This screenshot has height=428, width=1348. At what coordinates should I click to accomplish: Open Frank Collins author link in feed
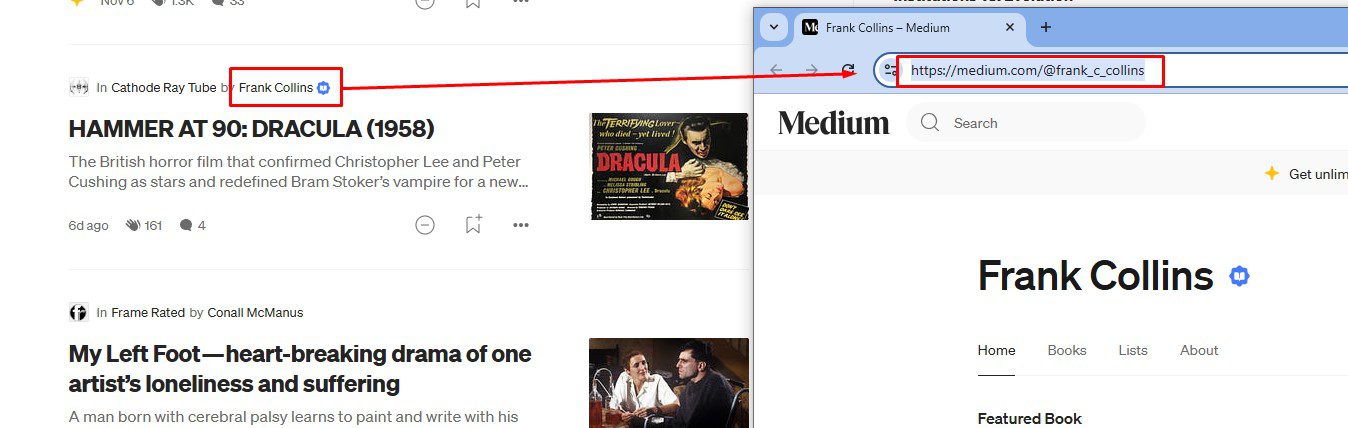pyautogui.click(x=275, y=88)
